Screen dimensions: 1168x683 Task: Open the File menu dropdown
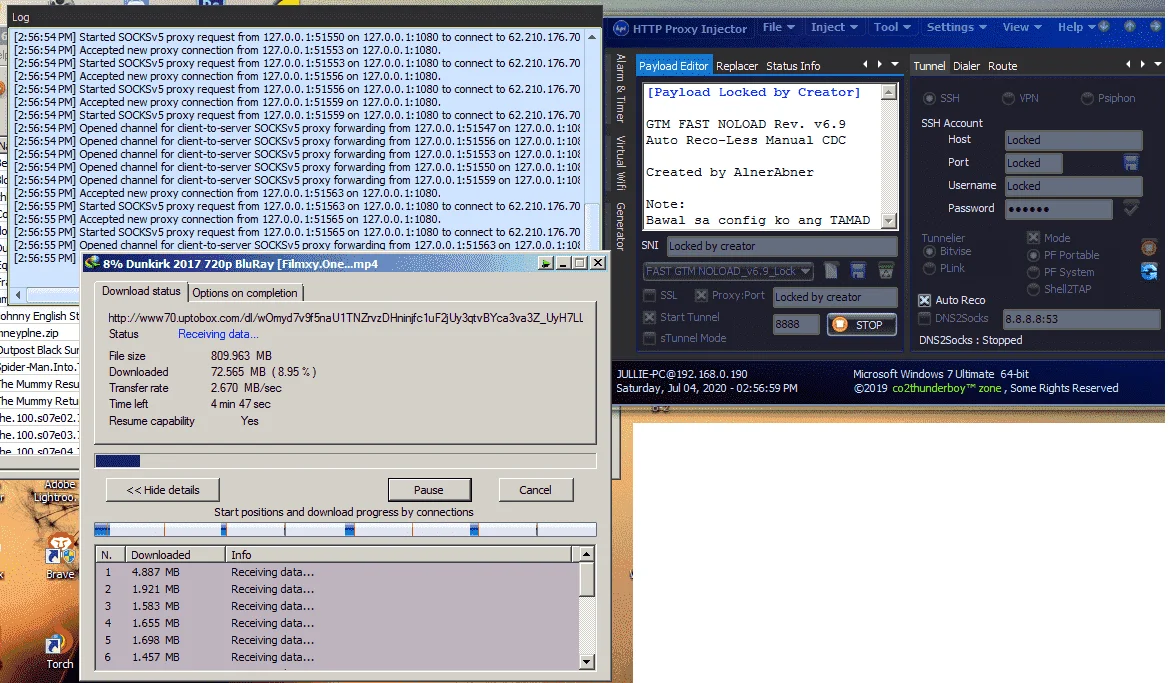[778, 27]
